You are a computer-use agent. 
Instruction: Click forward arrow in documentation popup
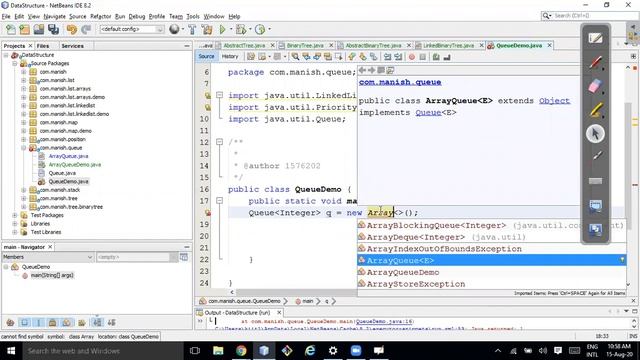[x=371, y=70]
